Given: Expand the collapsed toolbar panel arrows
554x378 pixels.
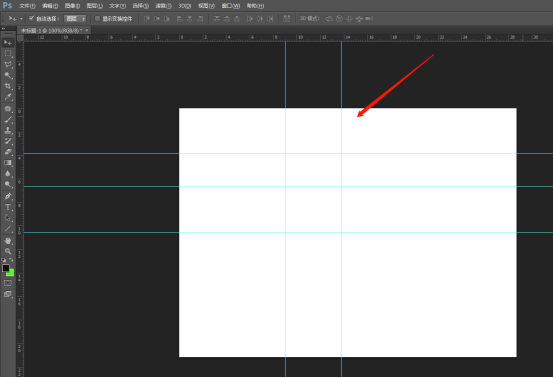Looking at the screenshot, I should [x=4, y=29].
